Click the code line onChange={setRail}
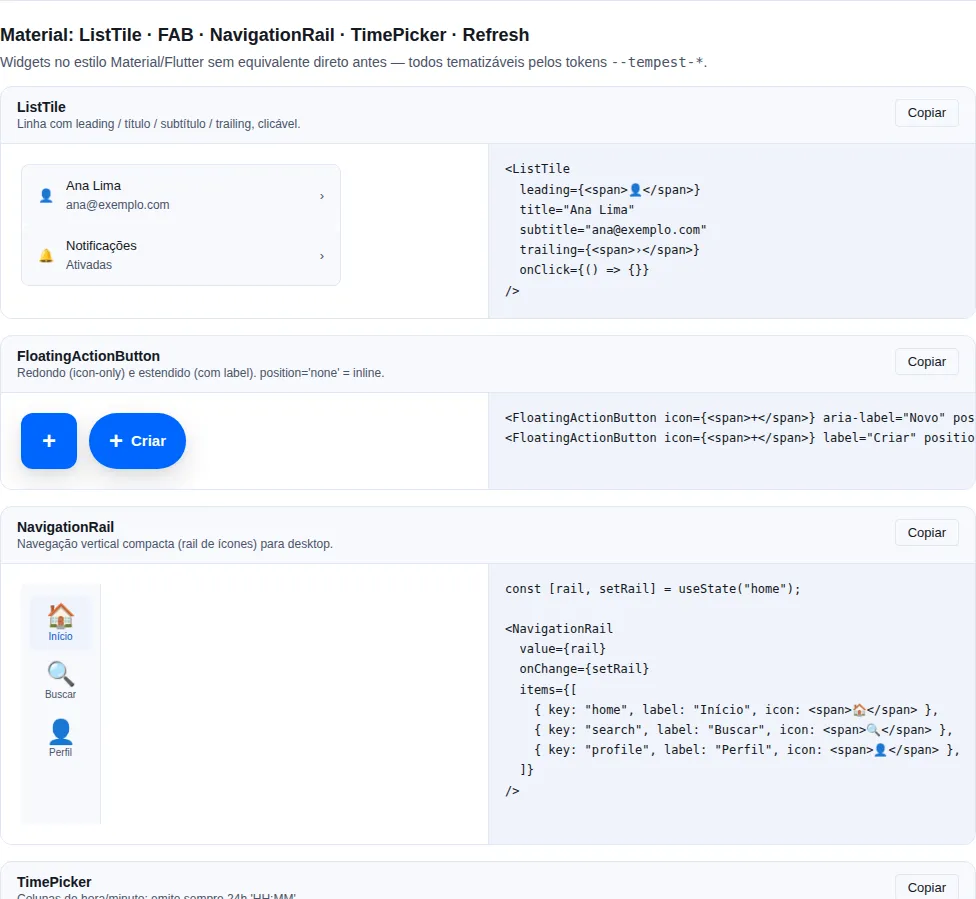Screen dimensions: 976x899 click(584, 669)
